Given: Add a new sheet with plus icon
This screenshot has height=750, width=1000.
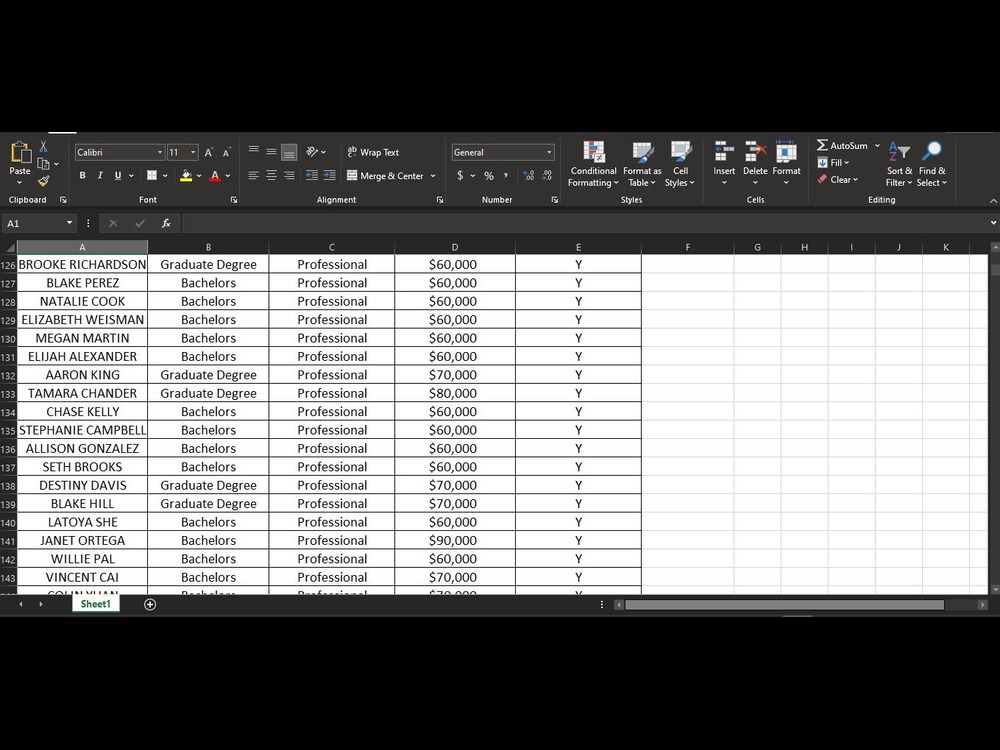Looking at the screenshot, I should (x=150, y=605).
